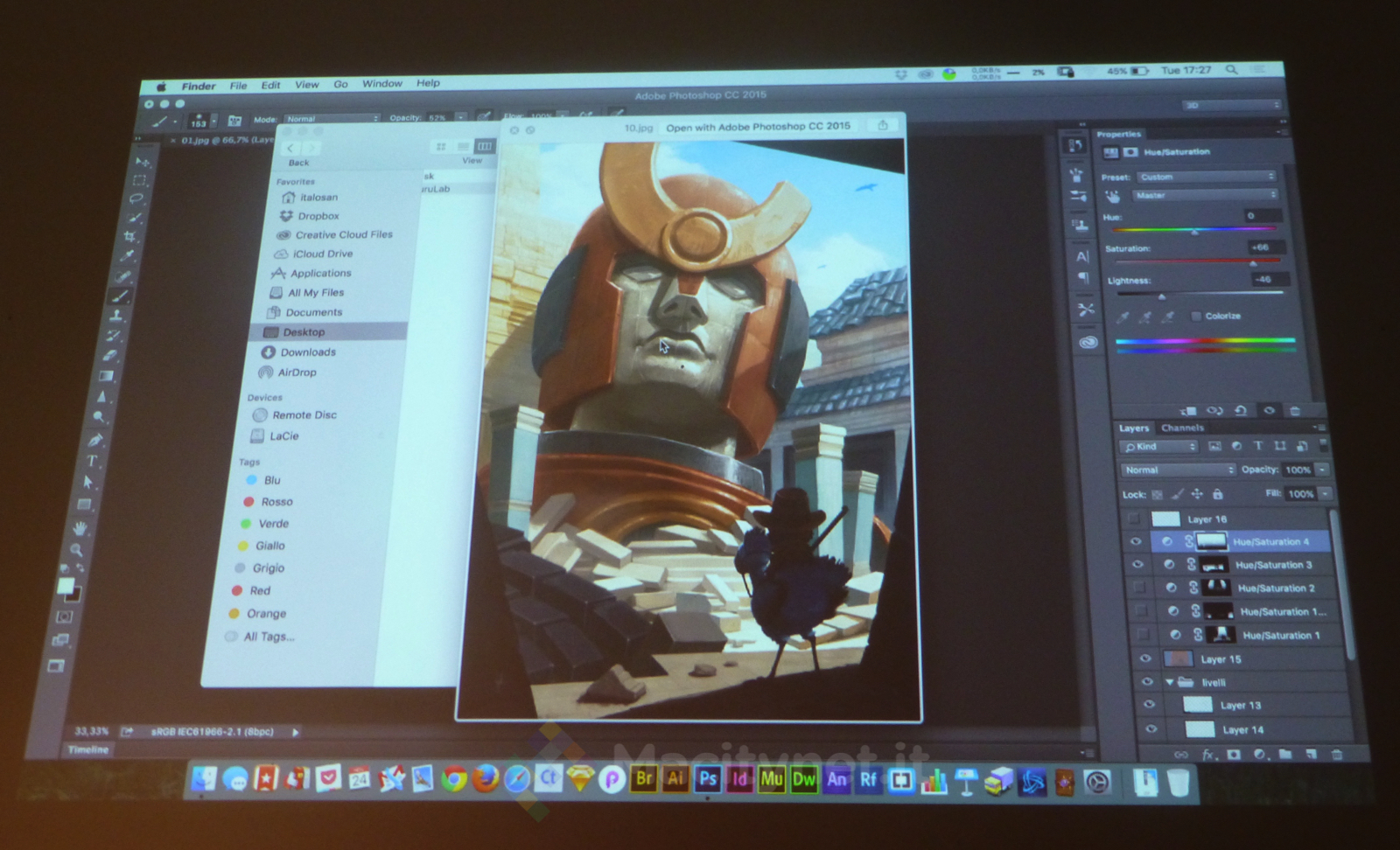The image size is (1400, 850).
Task: Select Dropbox in Finder sidebar
Action: pos(318,216)
